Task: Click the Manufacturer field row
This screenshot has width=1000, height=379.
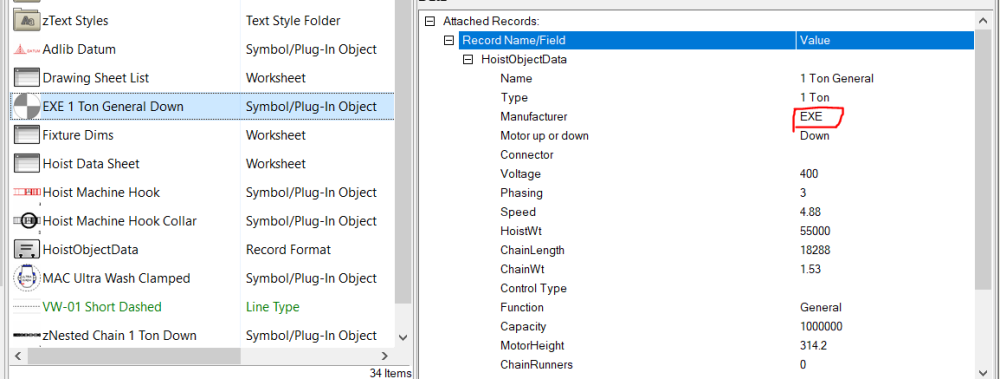Action: (x=533, y=117)
